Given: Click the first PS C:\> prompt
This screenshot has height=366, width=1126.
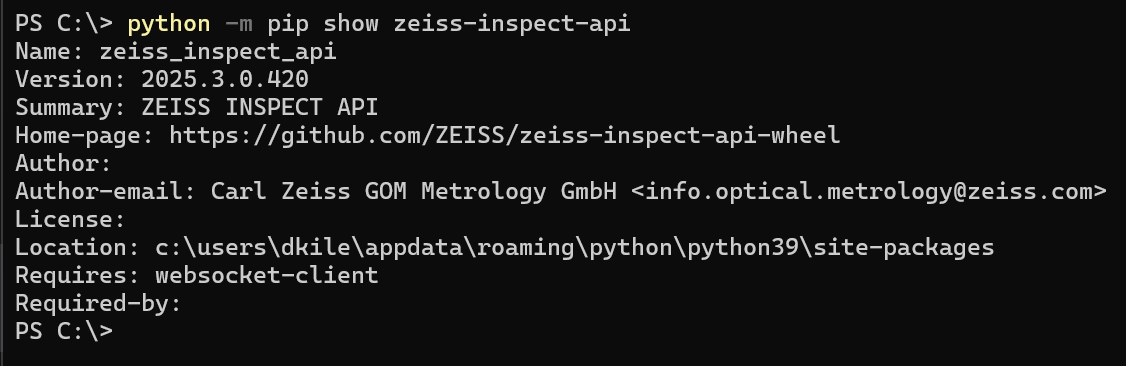Looking at the screenshot, I should point(64,24).
